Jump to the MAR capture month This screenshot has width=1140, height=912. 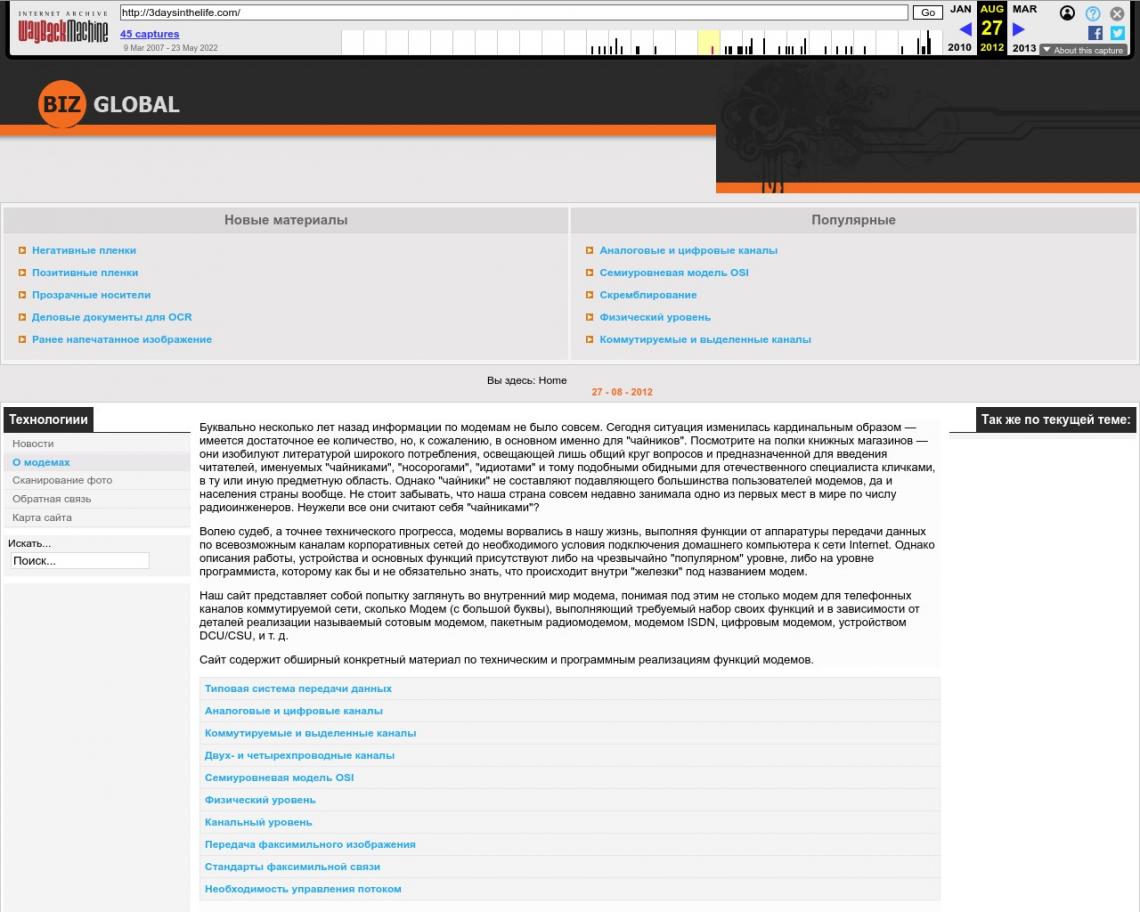pos(1024,9)
